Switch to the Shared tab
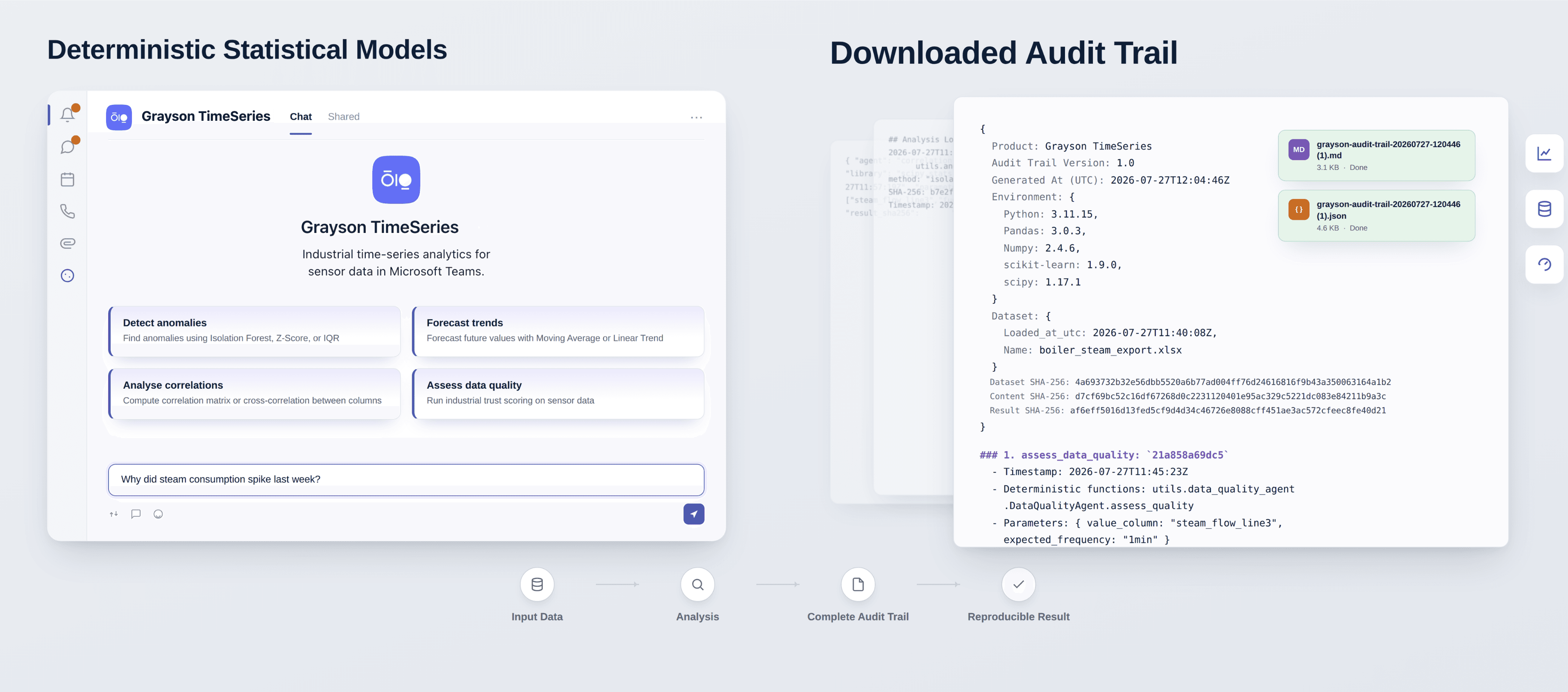Screen dimensions: 1568x692 point(343,117)
